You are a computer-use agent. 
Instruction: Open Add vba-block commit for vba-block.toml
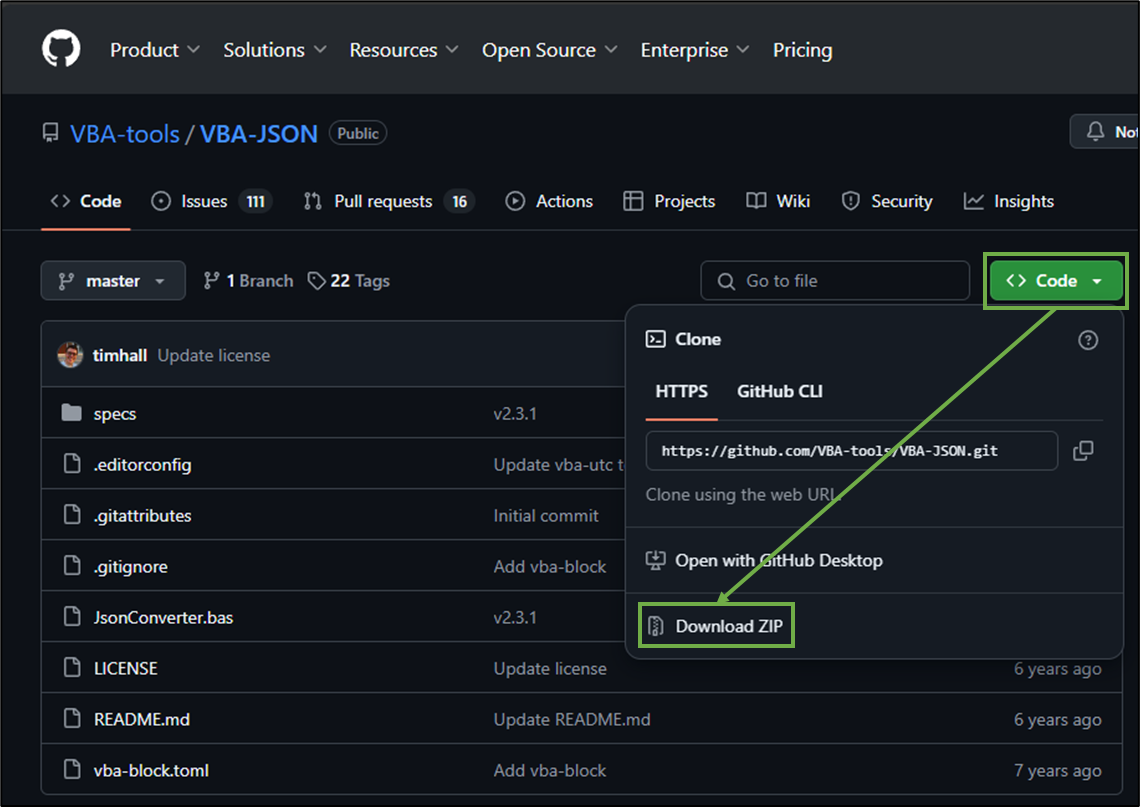[550, 770]
